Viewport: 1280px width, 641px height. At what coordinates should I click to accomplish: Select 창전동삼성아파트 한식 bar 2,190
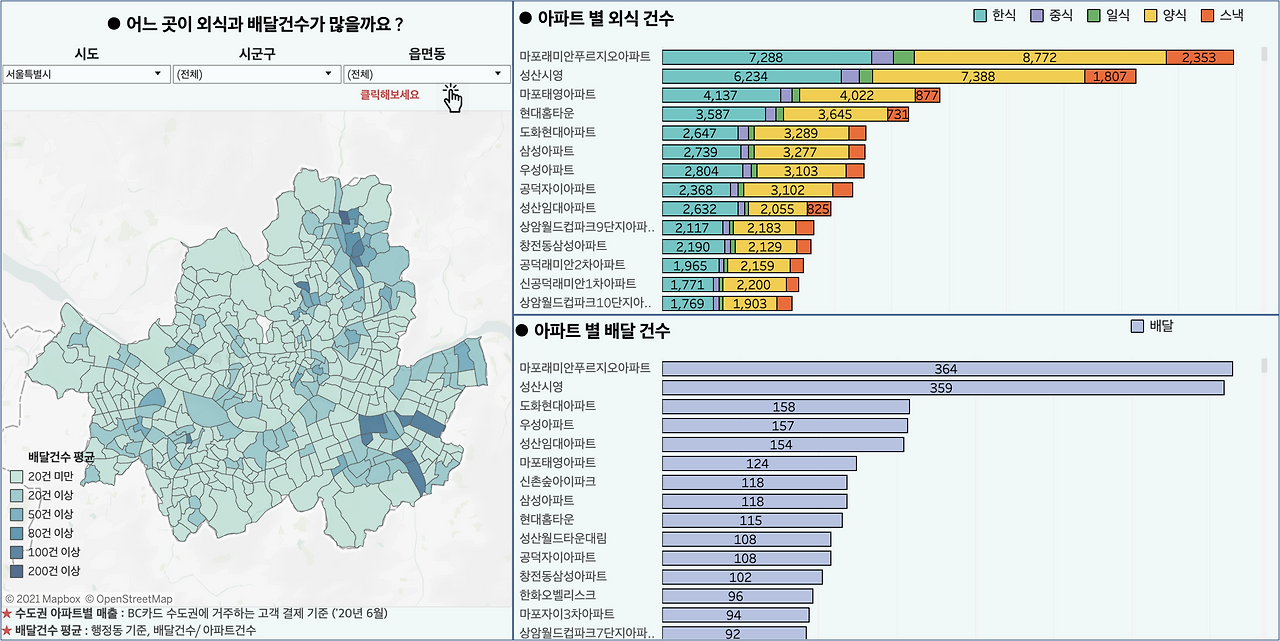coord(694,246)
